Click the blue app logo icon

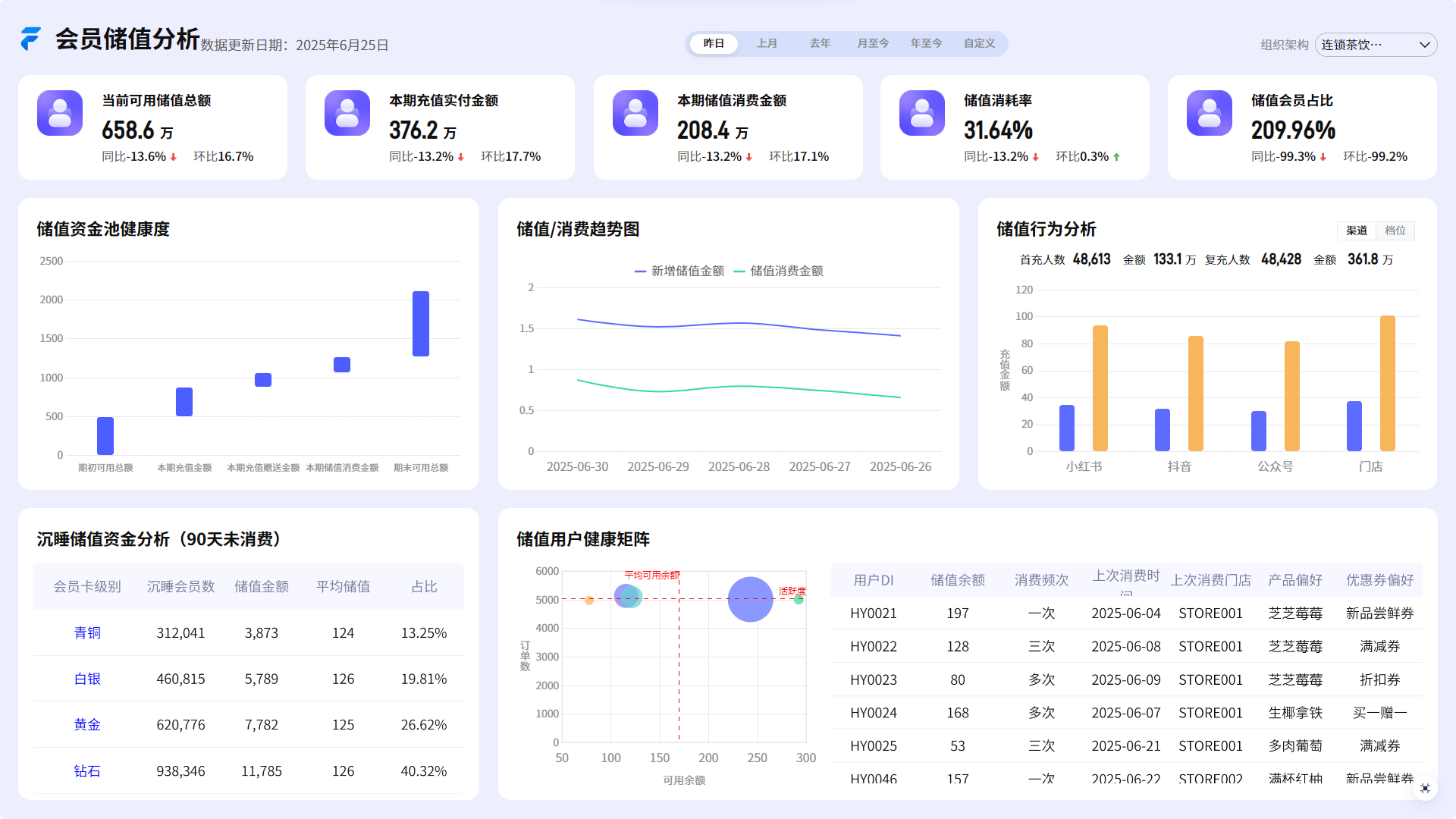30,39
